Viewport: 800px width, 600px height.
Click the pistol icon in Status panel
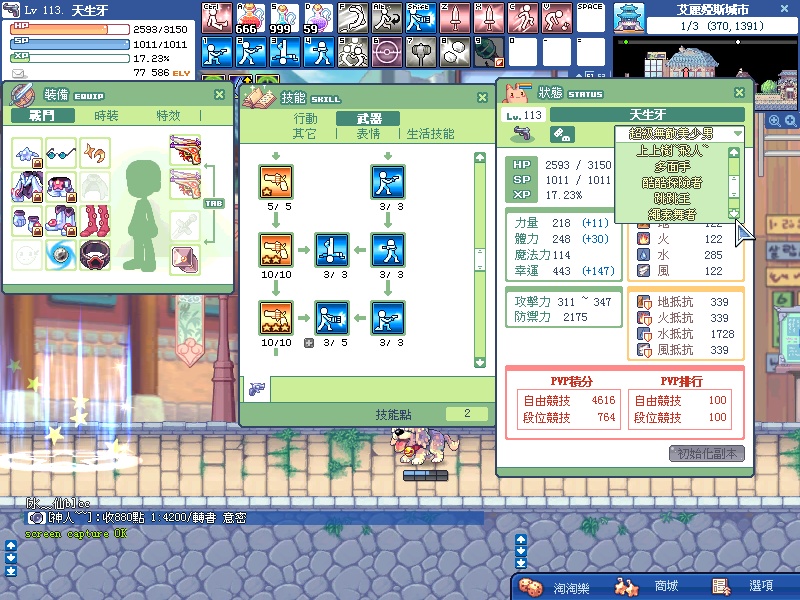(x=522, y=134)
